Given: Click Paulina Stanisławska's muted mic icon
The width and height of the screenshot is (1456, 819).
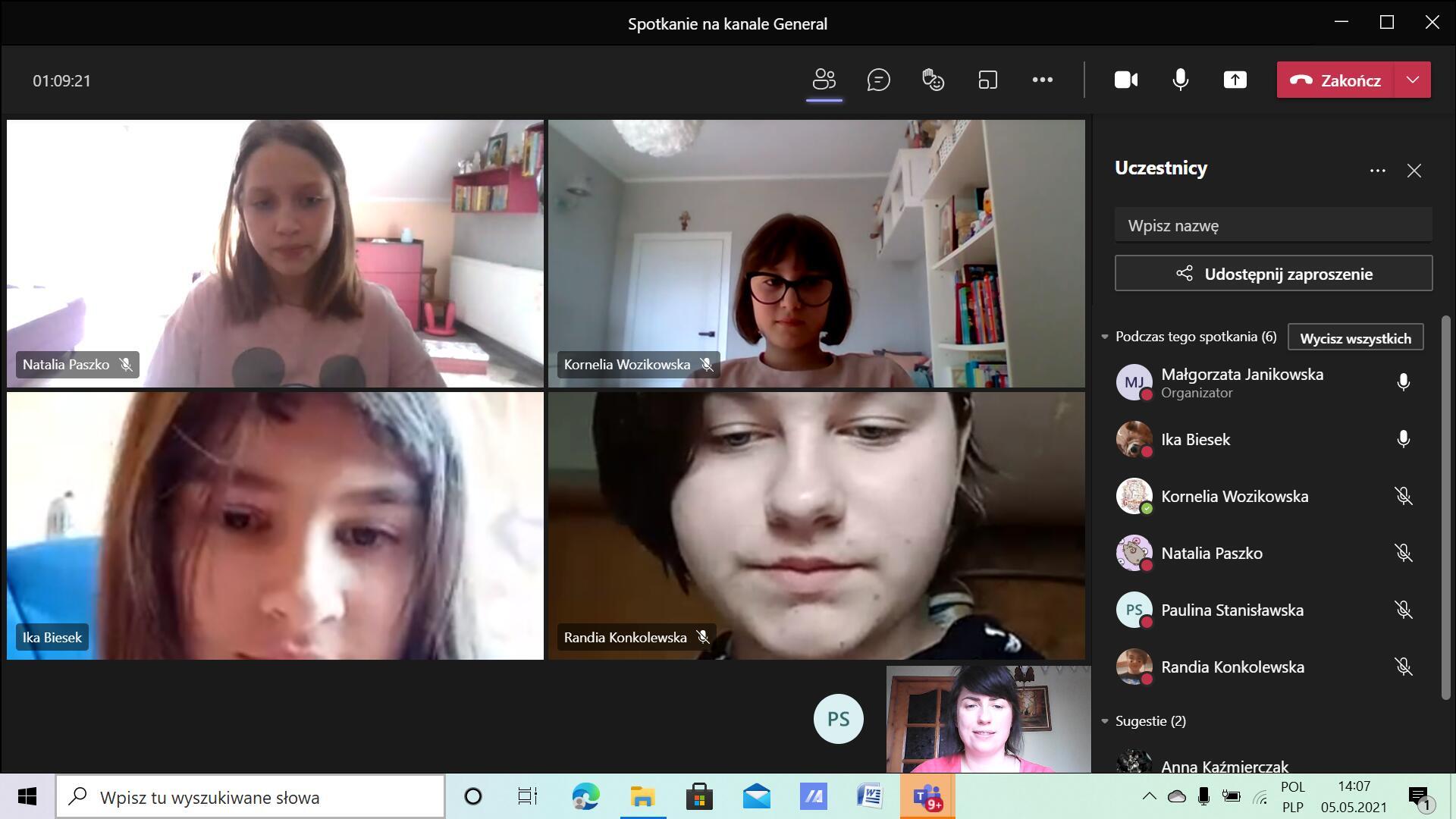Looking at the screenshot, I should [x=1404, y=610].
